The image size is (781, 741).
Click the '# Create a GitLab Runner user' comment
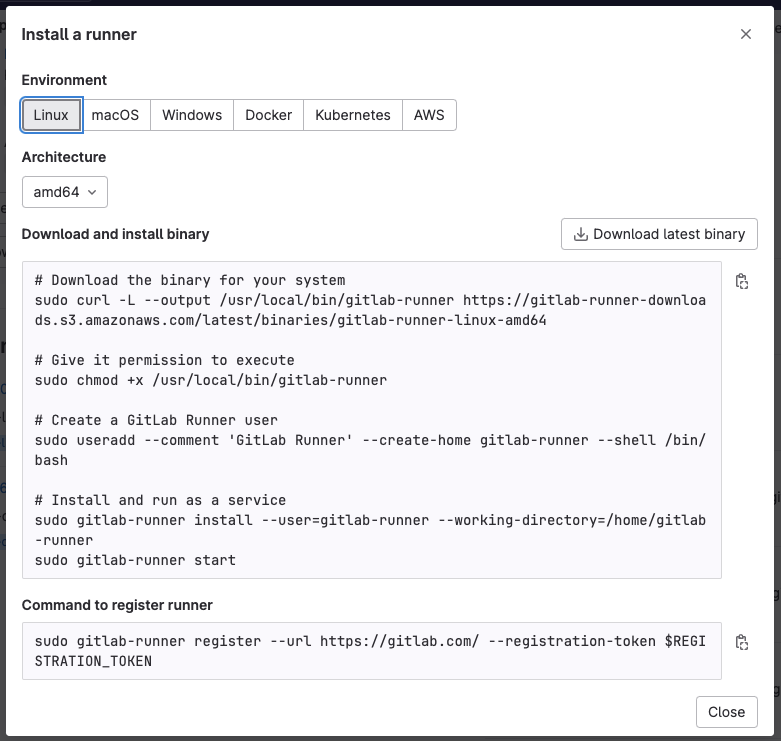pyautogui.click(x=156, y=420)
